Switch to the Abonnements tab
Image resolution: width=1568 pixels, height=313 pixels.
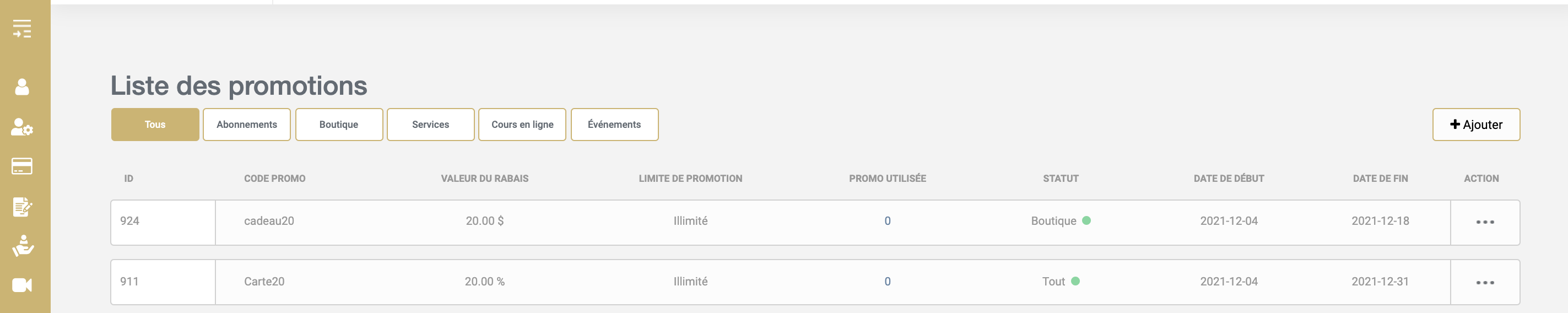click(x=246, y=124)
